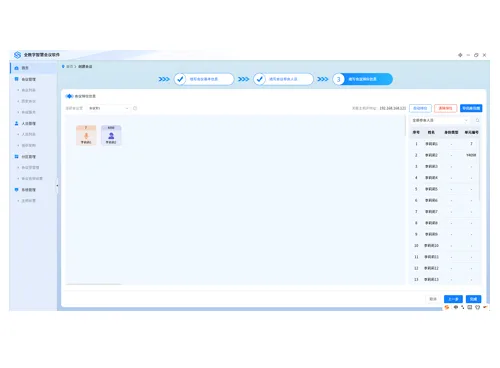This screenshot has height=368, width=500.
Task: Click the horizontal scrollbar under the seating canvas
Action: click(94, 284)
